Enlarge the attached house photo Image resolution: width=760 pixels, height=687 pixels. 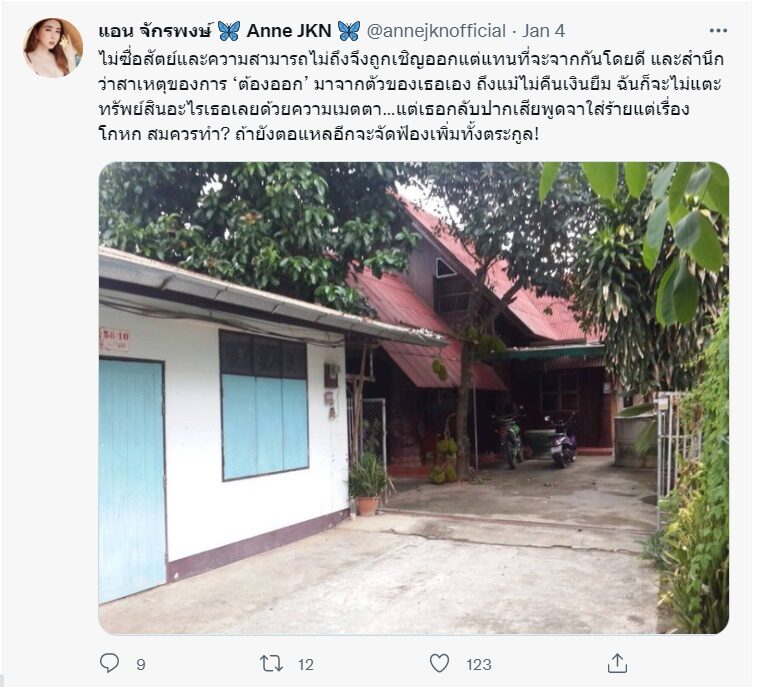pyautogui.click(x=413, y=398)
